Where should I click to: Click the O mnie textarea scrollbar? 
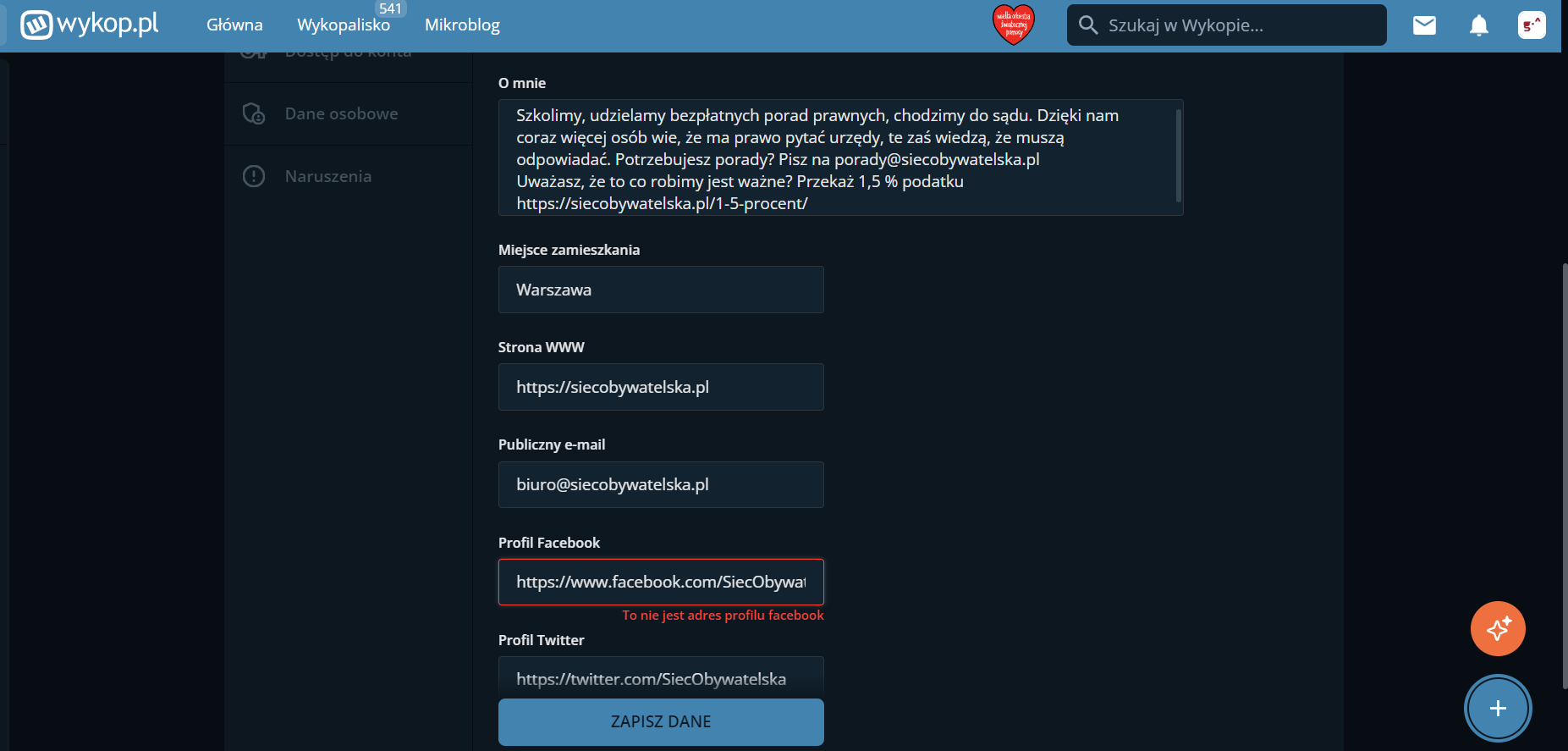tap(1178, 156)
